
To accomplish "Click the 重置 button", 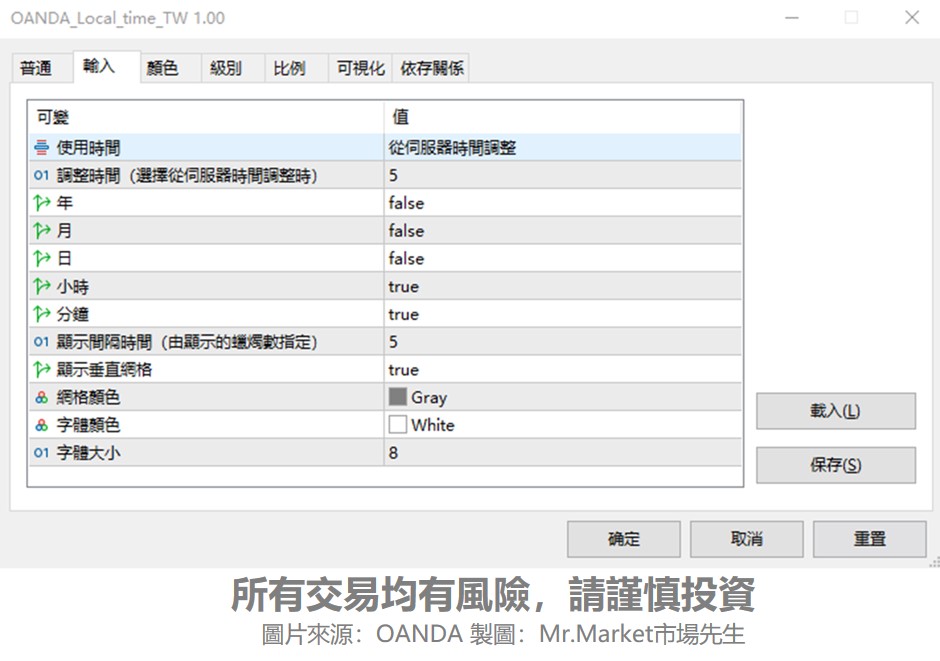I will [x=869, y=539].
